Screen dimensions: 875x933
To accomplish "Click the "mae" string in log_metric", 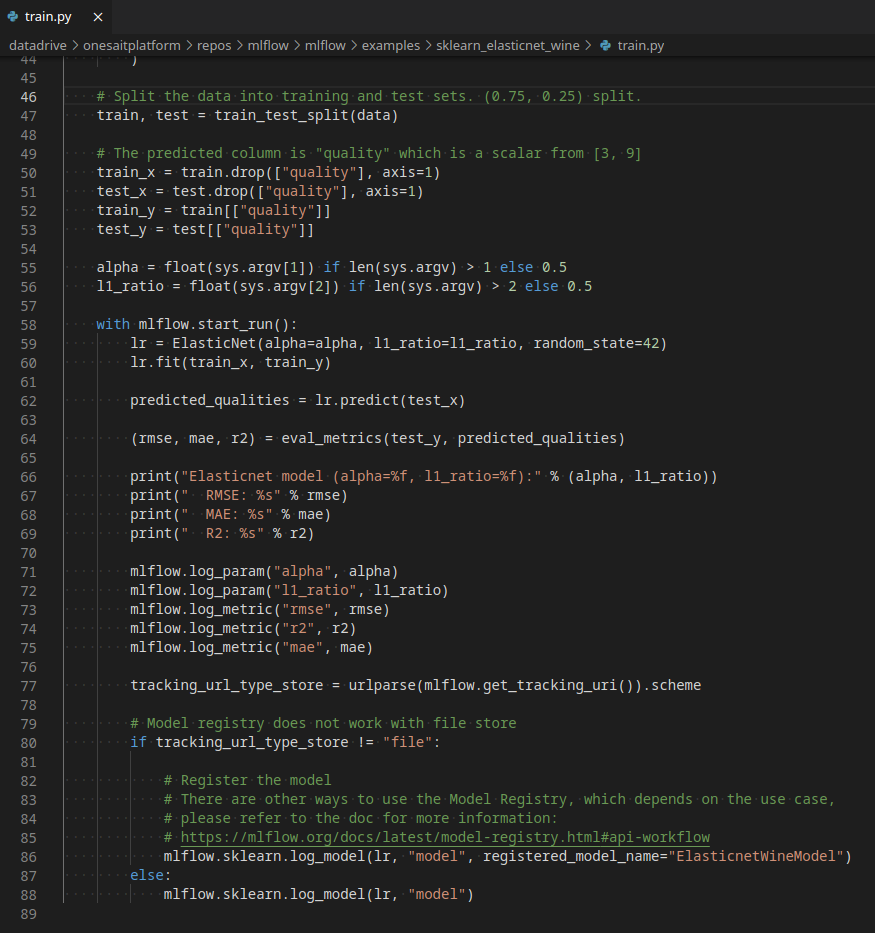I will click(302, 648).
